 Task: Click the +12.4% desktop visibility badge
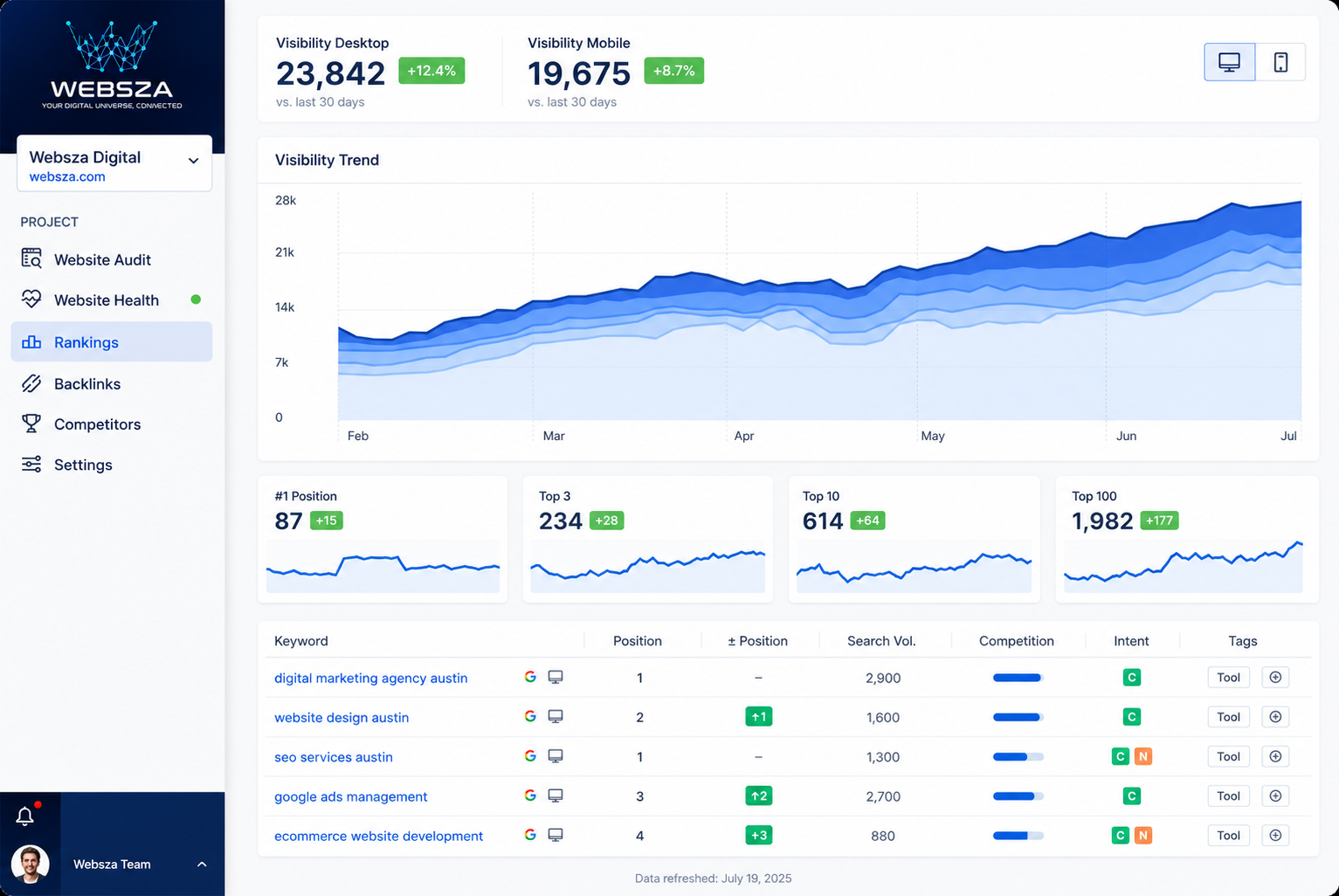pyautogui.click(x=431, y=71)
